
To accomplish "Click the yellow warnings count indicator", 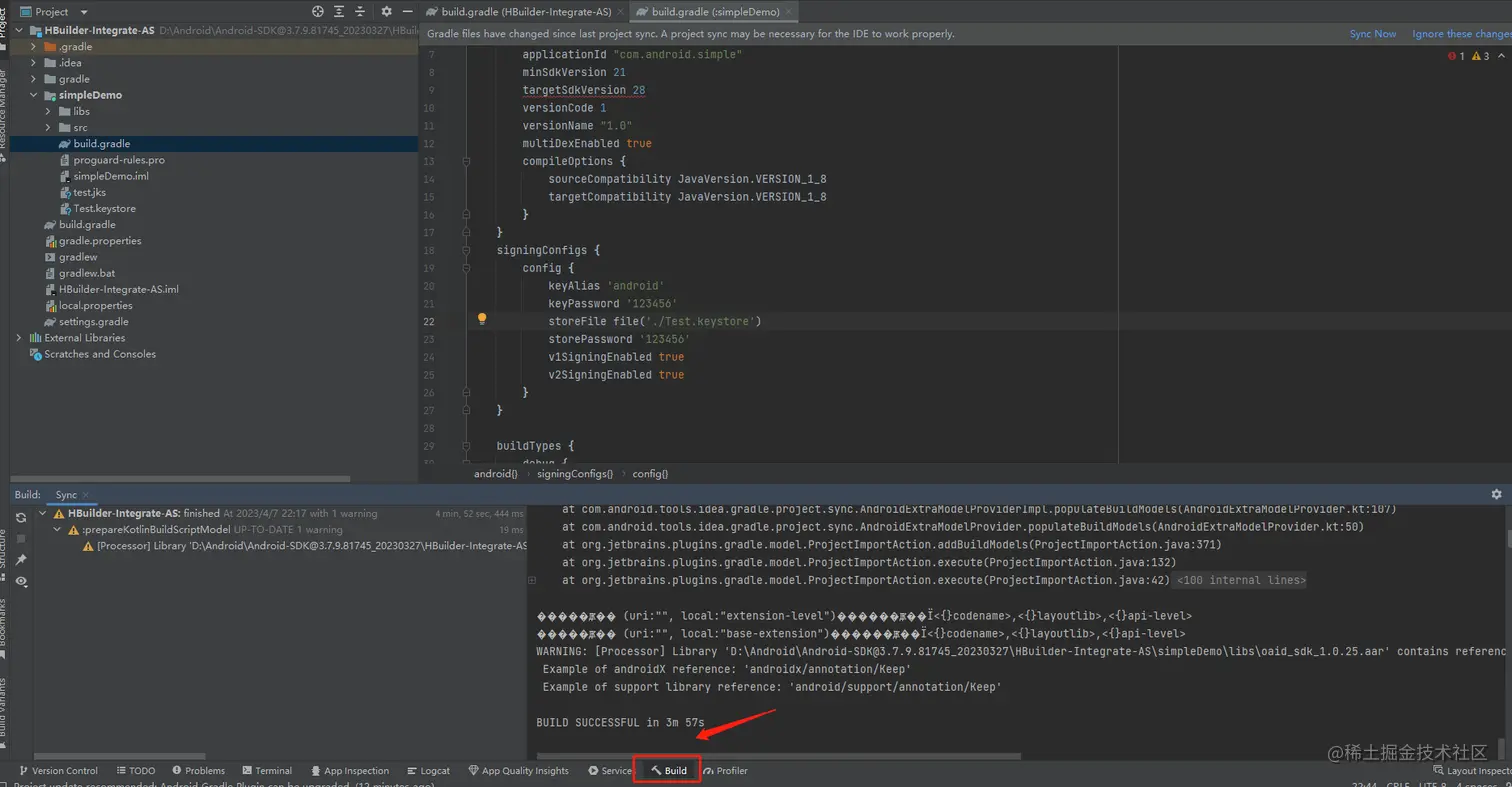I will pos(1481,56).
